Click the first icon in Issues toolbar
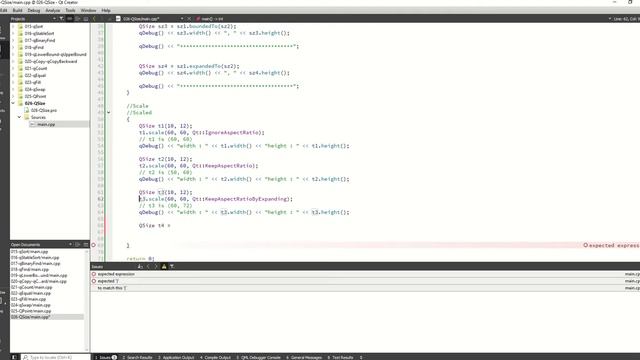 click(x=140, y=267)
